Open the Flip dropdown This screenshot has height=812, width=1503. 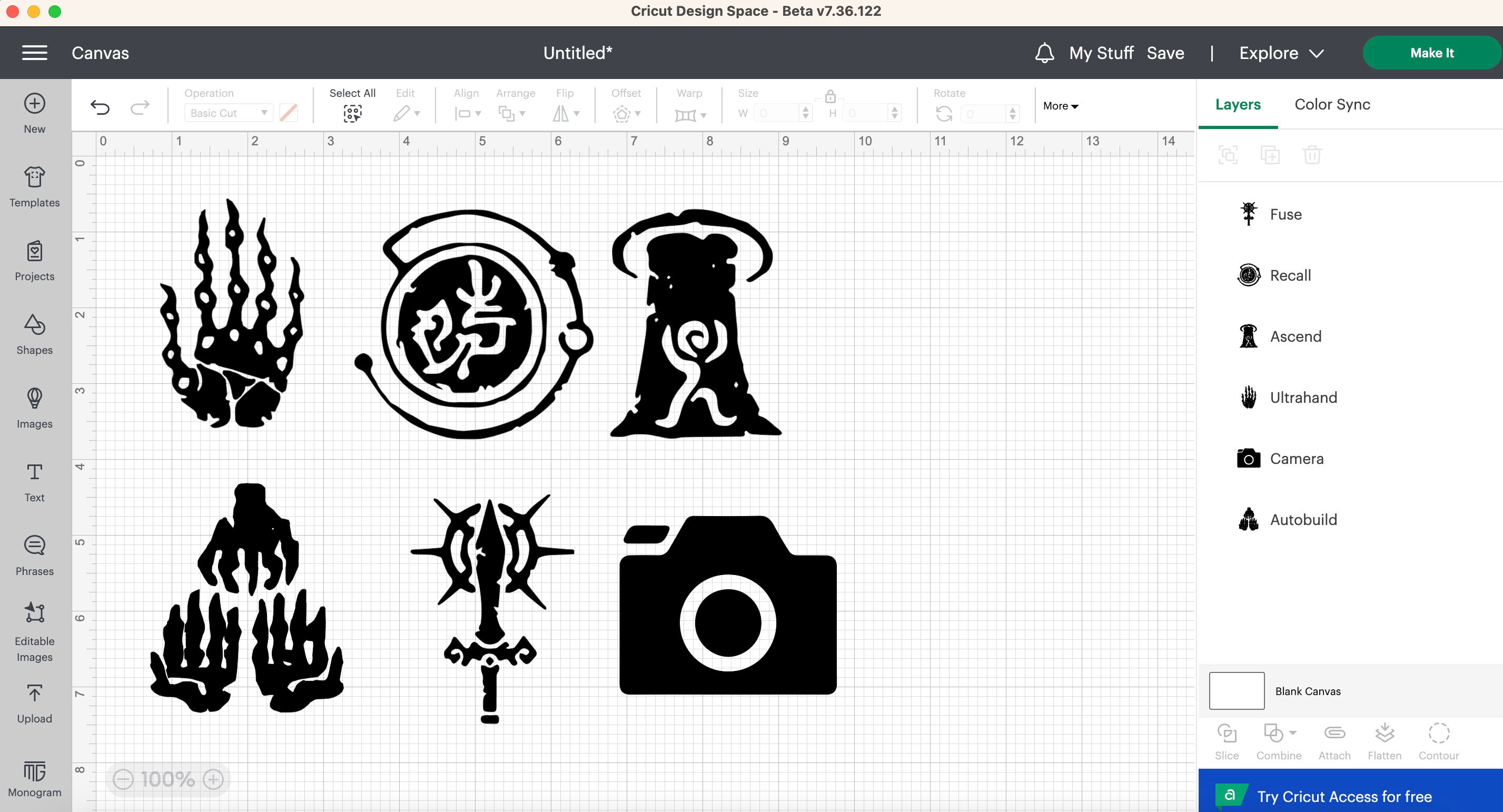566,113
